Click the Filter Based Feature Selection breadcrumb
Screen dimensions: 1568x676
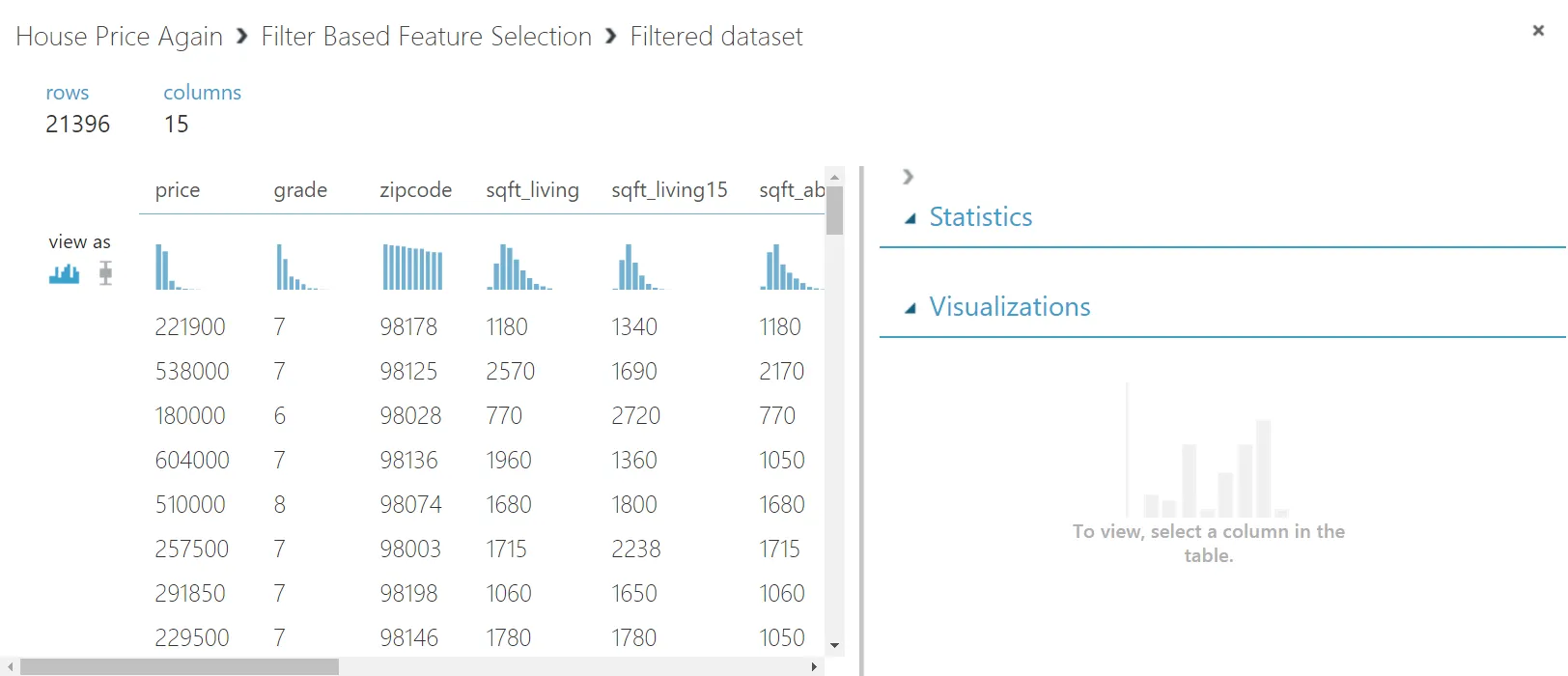[427, 37]
